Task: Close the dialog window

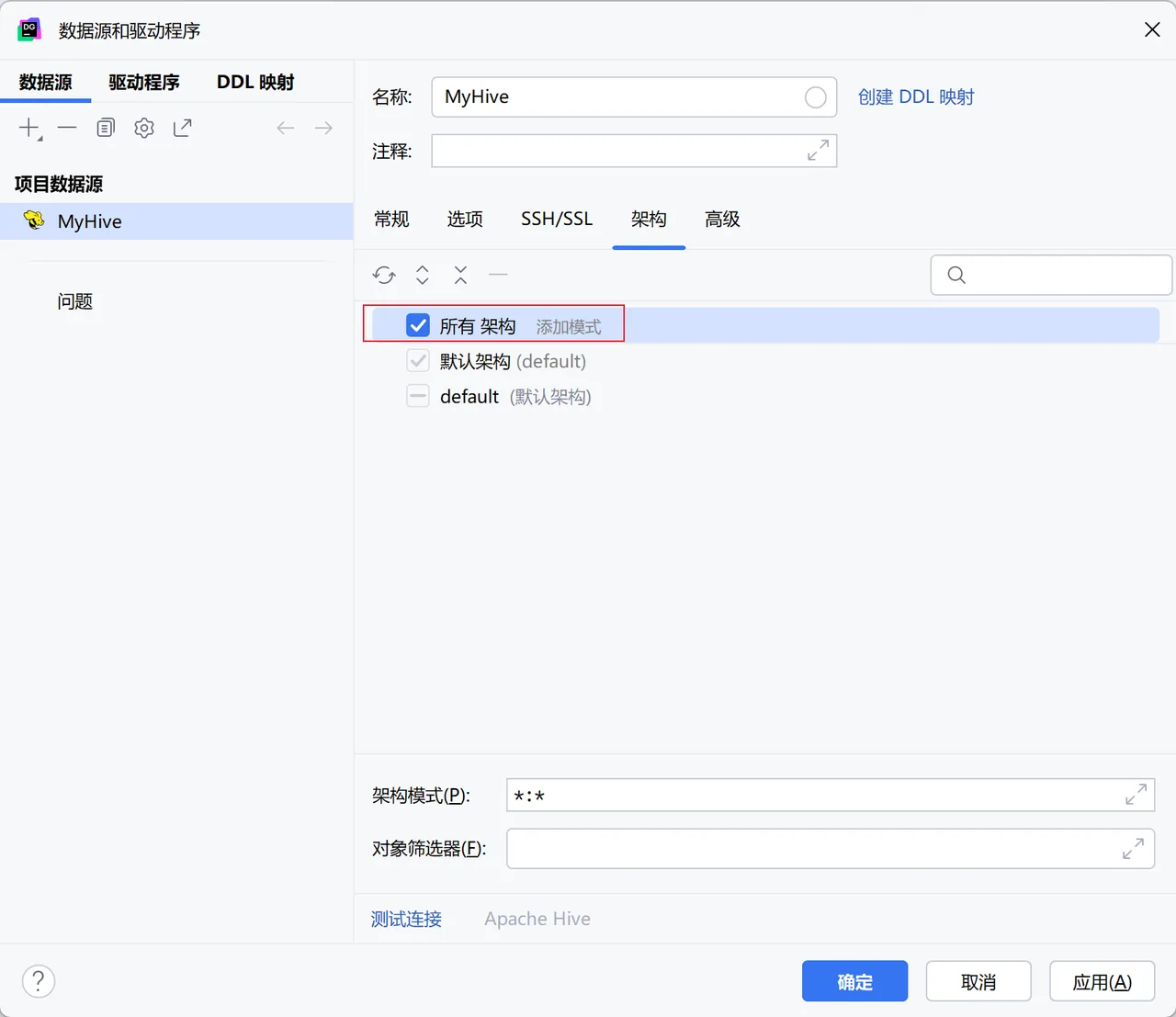Action: 1152,30
